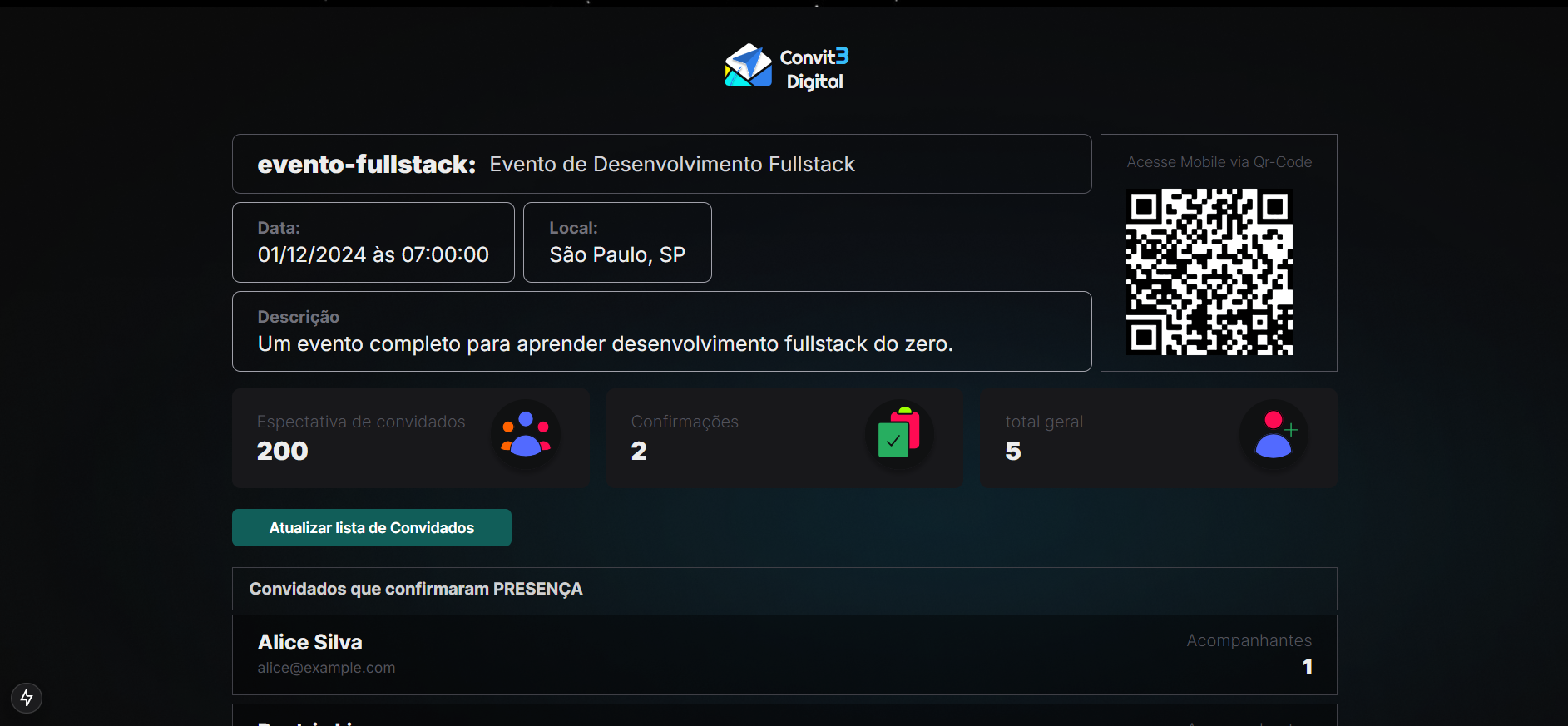Click Convidados que confirmaram PRESENÇA heading
The width and height of the screenshot is (1568, 726).
click(416, 589)
